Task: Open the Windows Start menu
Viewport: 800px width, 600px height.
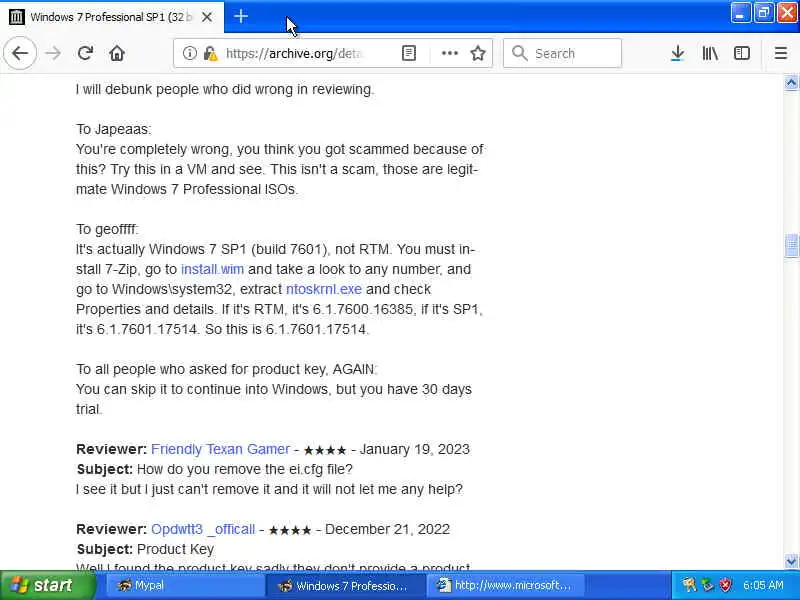Action: pyautogui.click(x=47, y=585)
